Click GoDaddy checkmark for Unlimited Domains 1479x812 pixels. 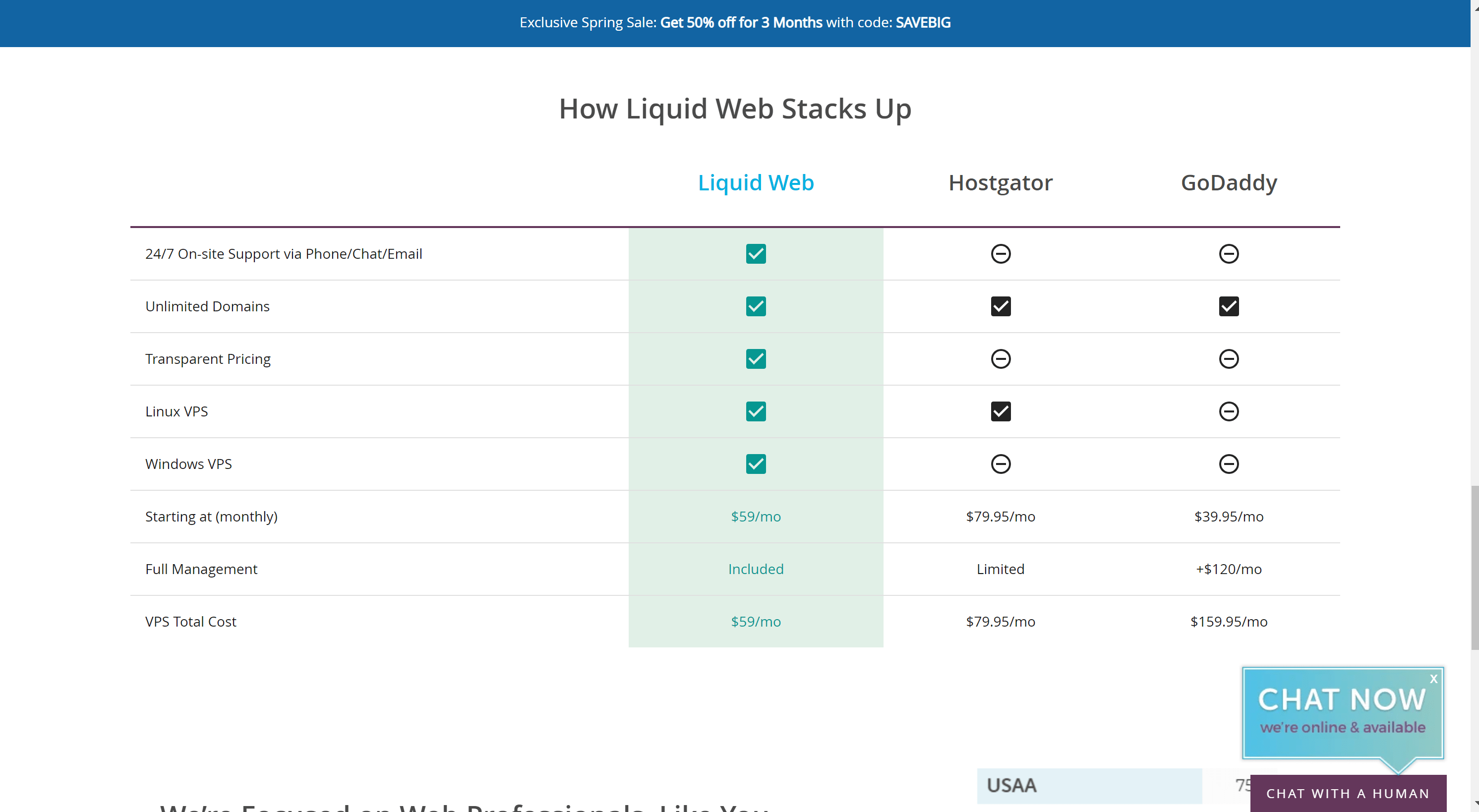1229,306
